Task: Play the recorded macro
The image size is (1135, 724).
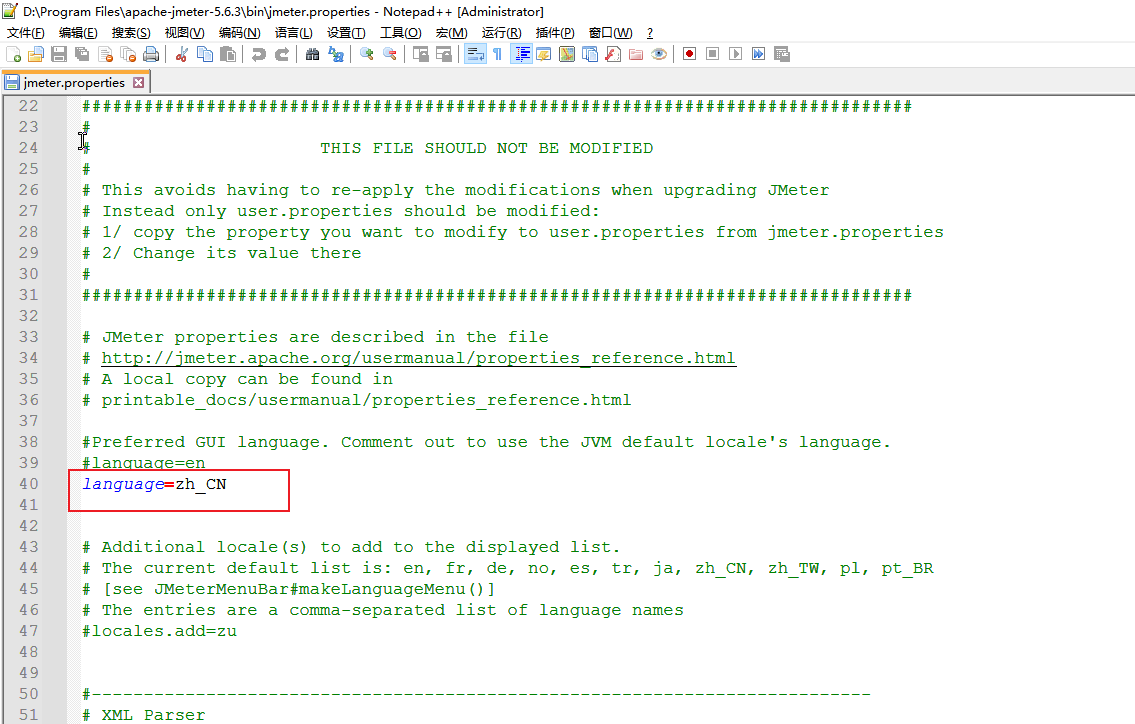Action: [736, 54]
